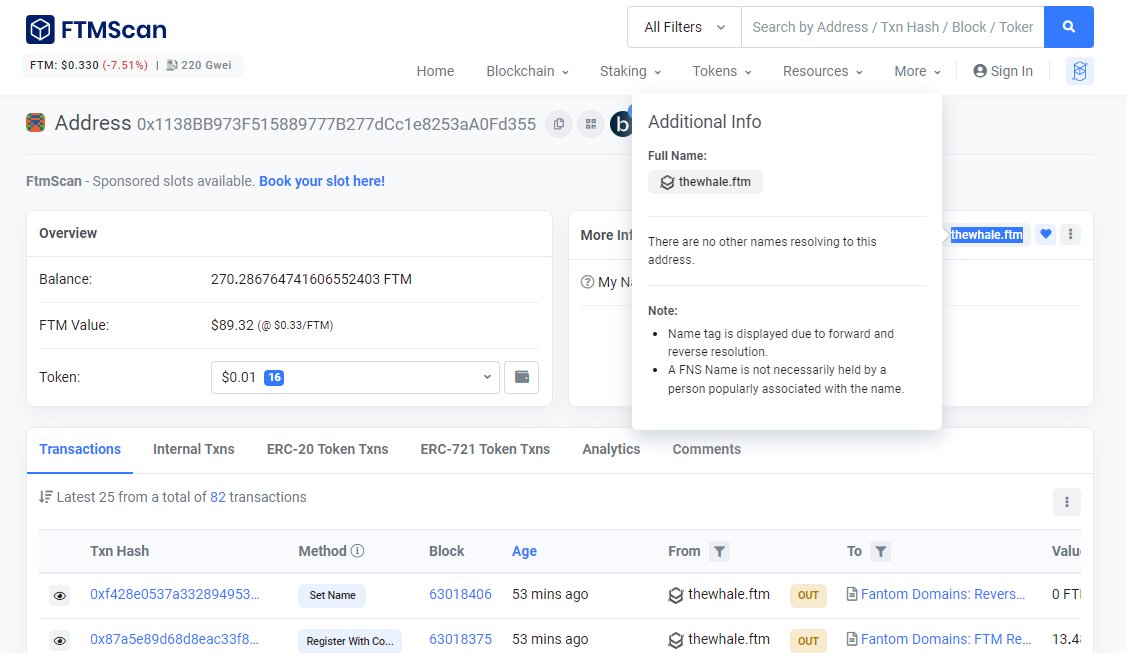This screenshot has width=1127, height=653.
Task: Click the $89.32 FTM Value text
Action: [x=232, y=325]
